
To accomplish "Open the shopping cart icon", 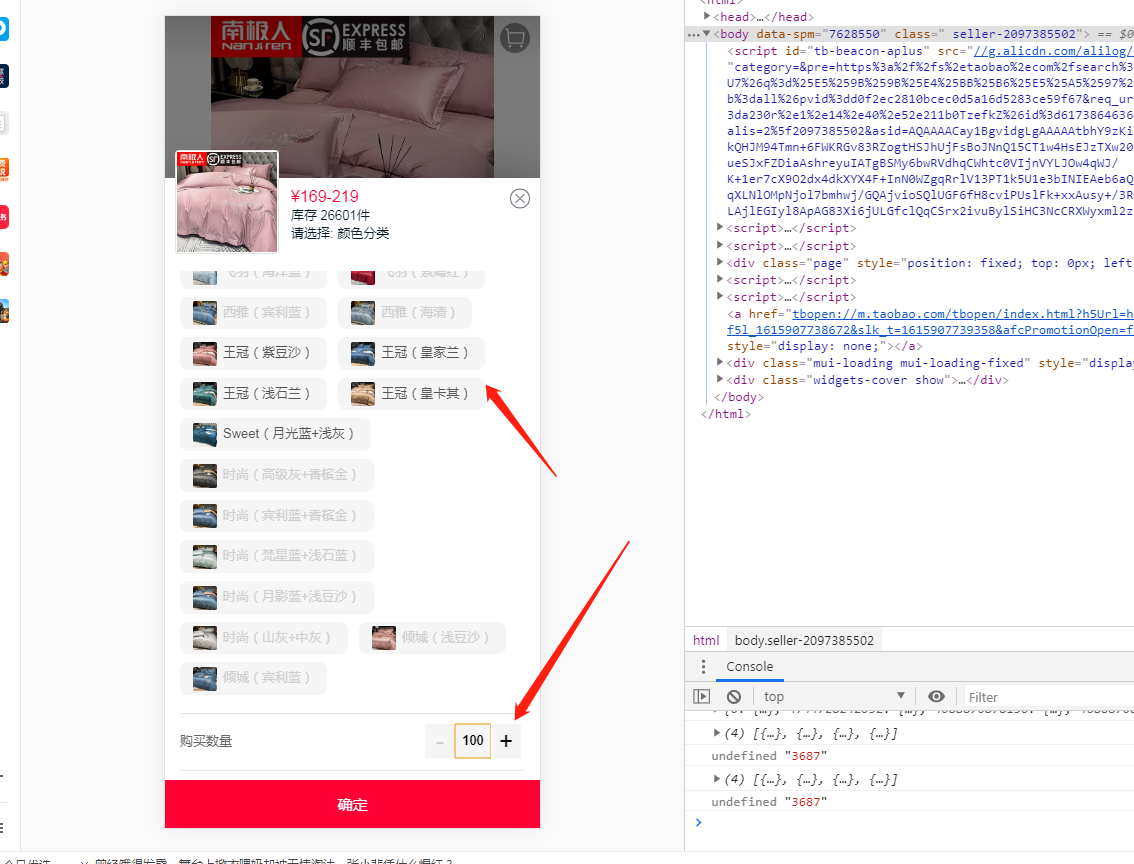I will point(515,38).
